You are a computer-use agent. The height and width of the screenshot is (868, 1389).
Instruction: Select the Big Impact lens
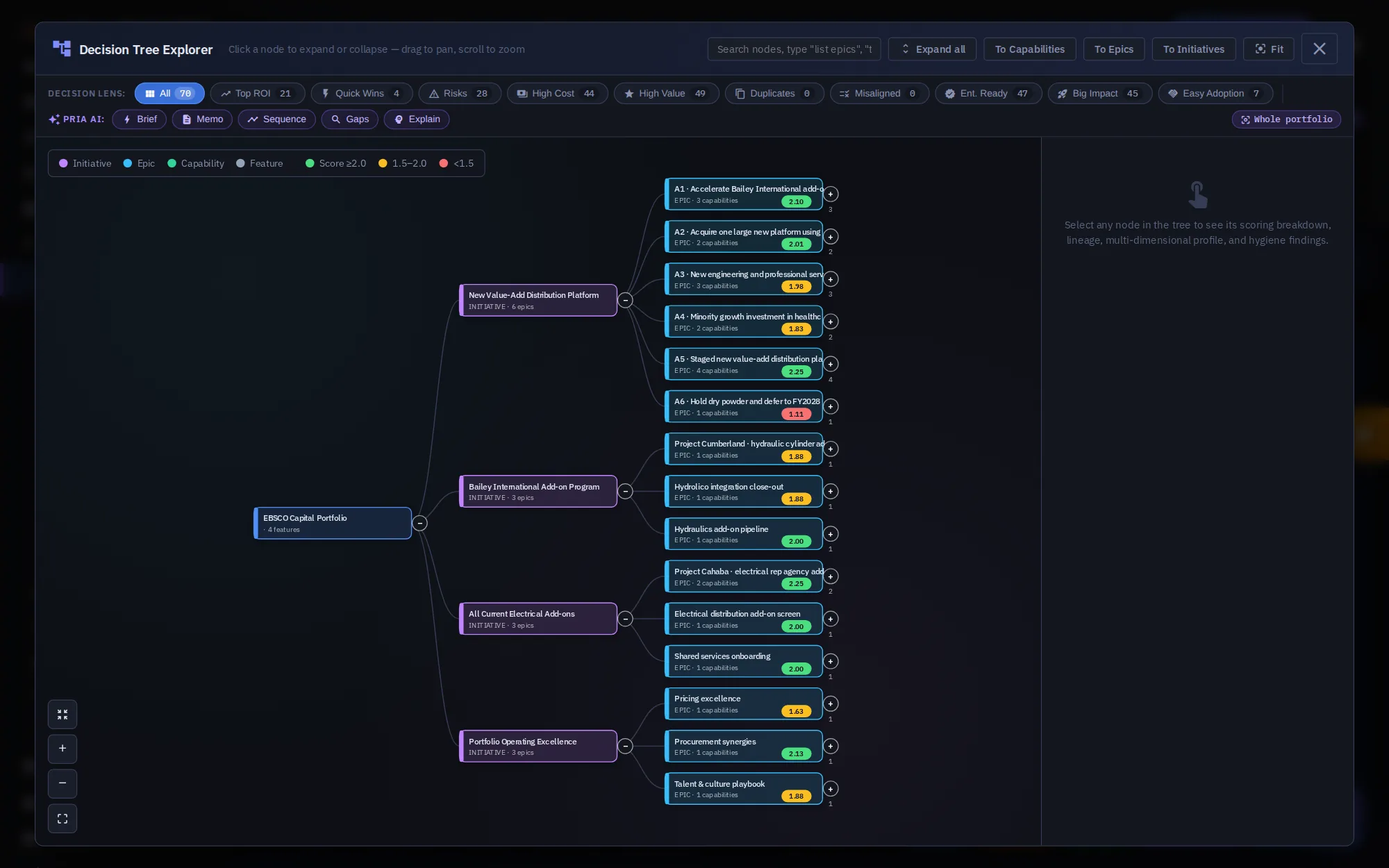(1100, 94)
